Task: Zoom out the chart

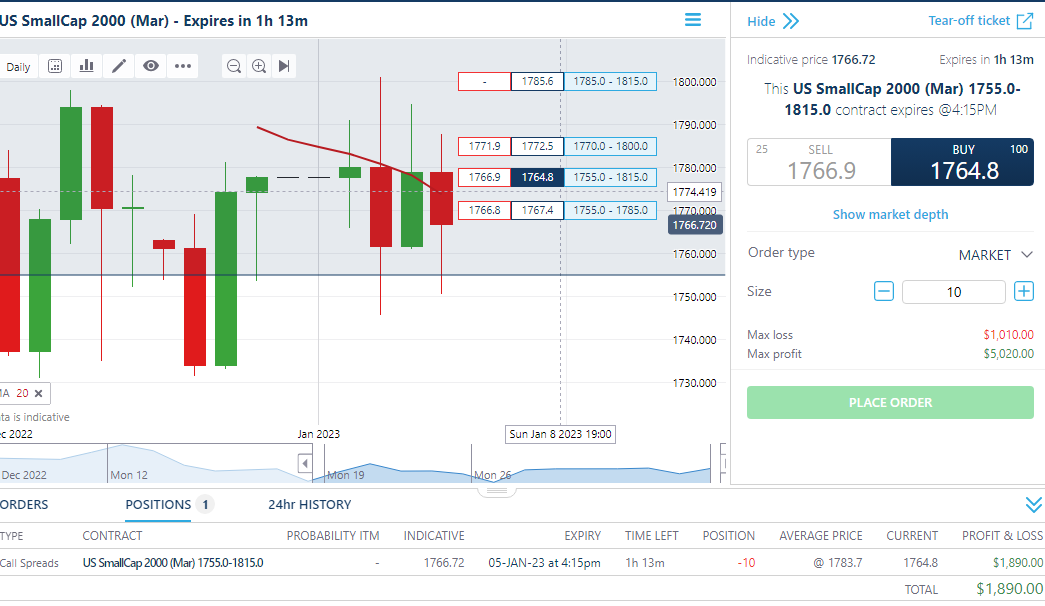Action: (234, 66)
